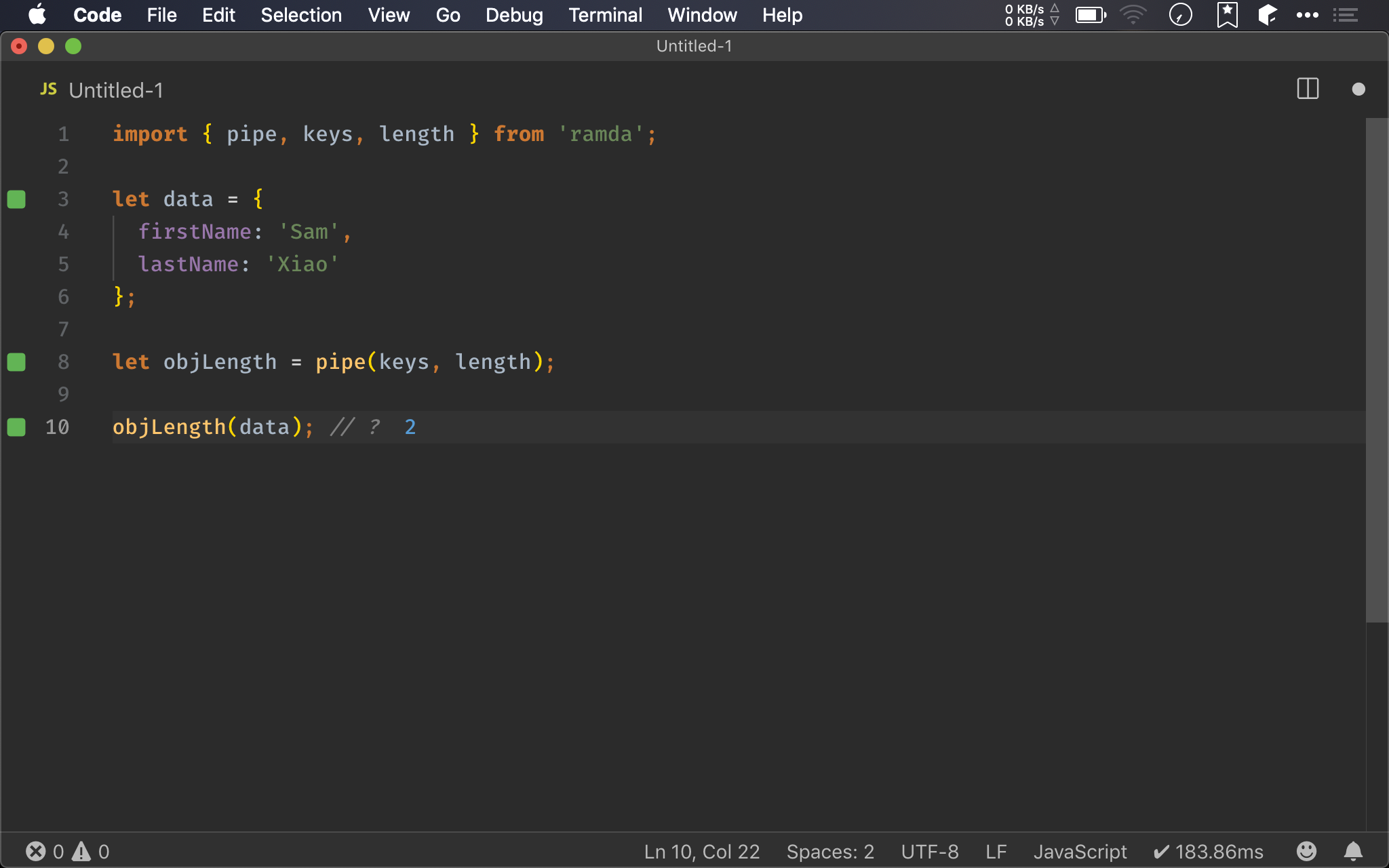Viewport: 1389px width, 868px height.
Task: Open the View menu
Action: 389,15
